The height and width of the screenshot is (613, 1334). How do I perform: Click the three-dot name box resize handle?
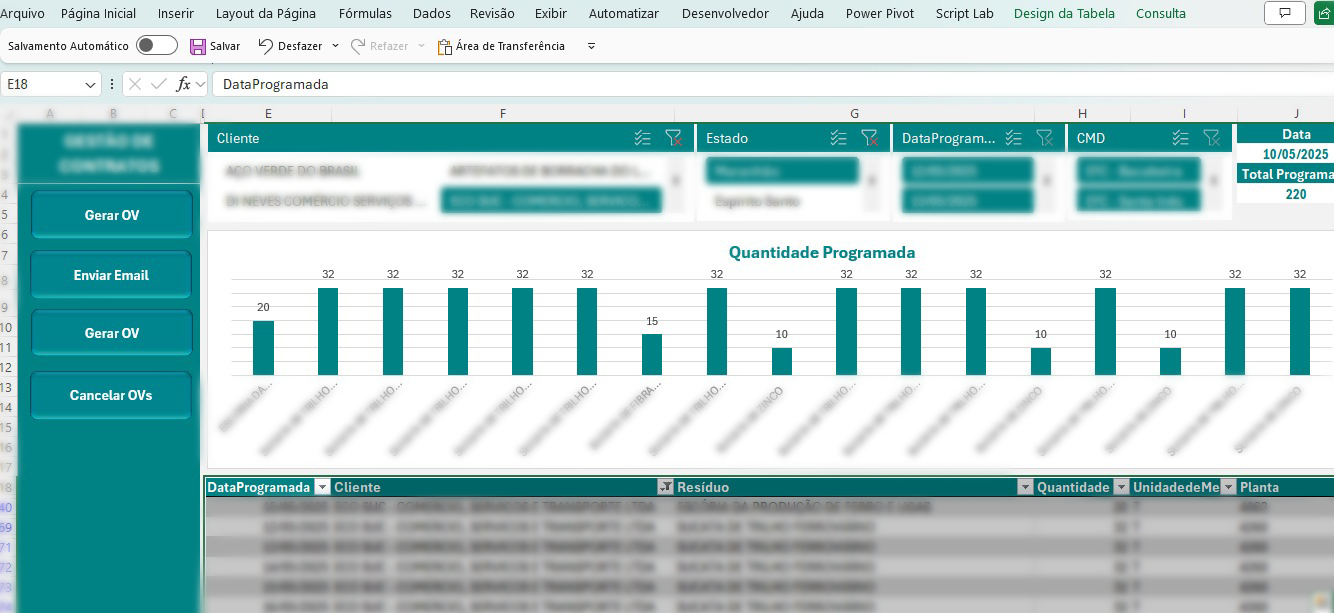pos(112,84)
